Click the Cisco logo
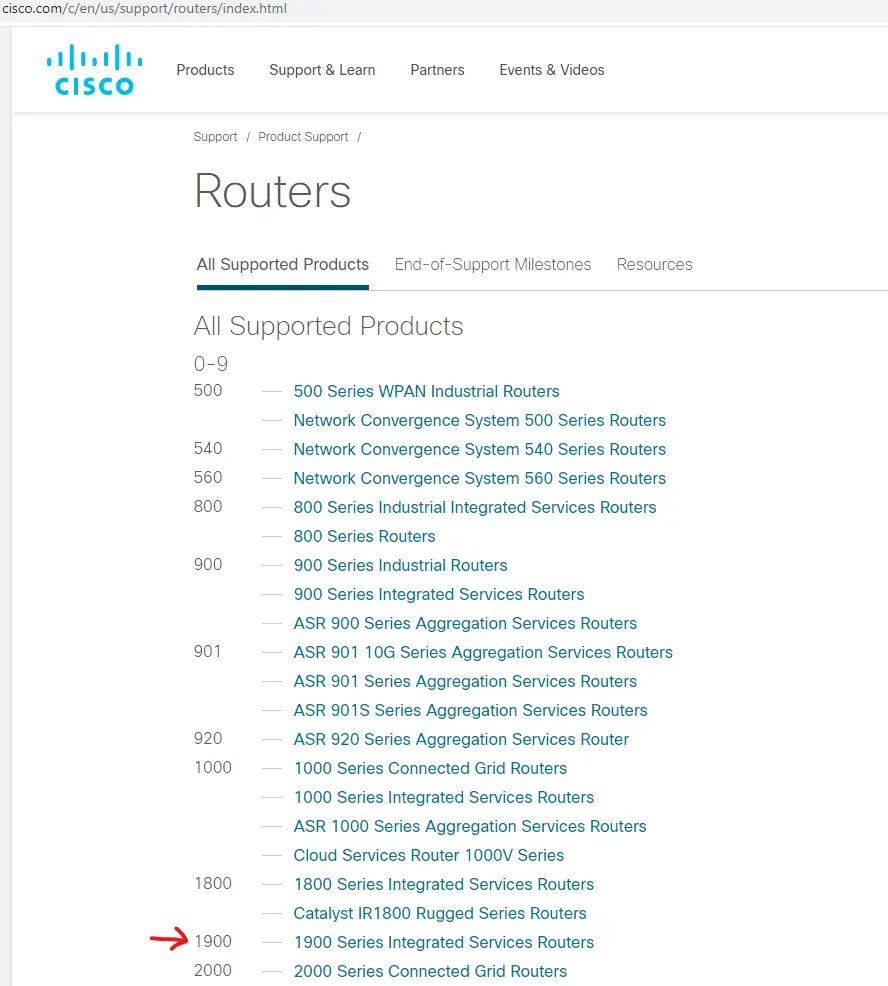The height and width of the screenshot is (986, 888). (x=94, y=70)
